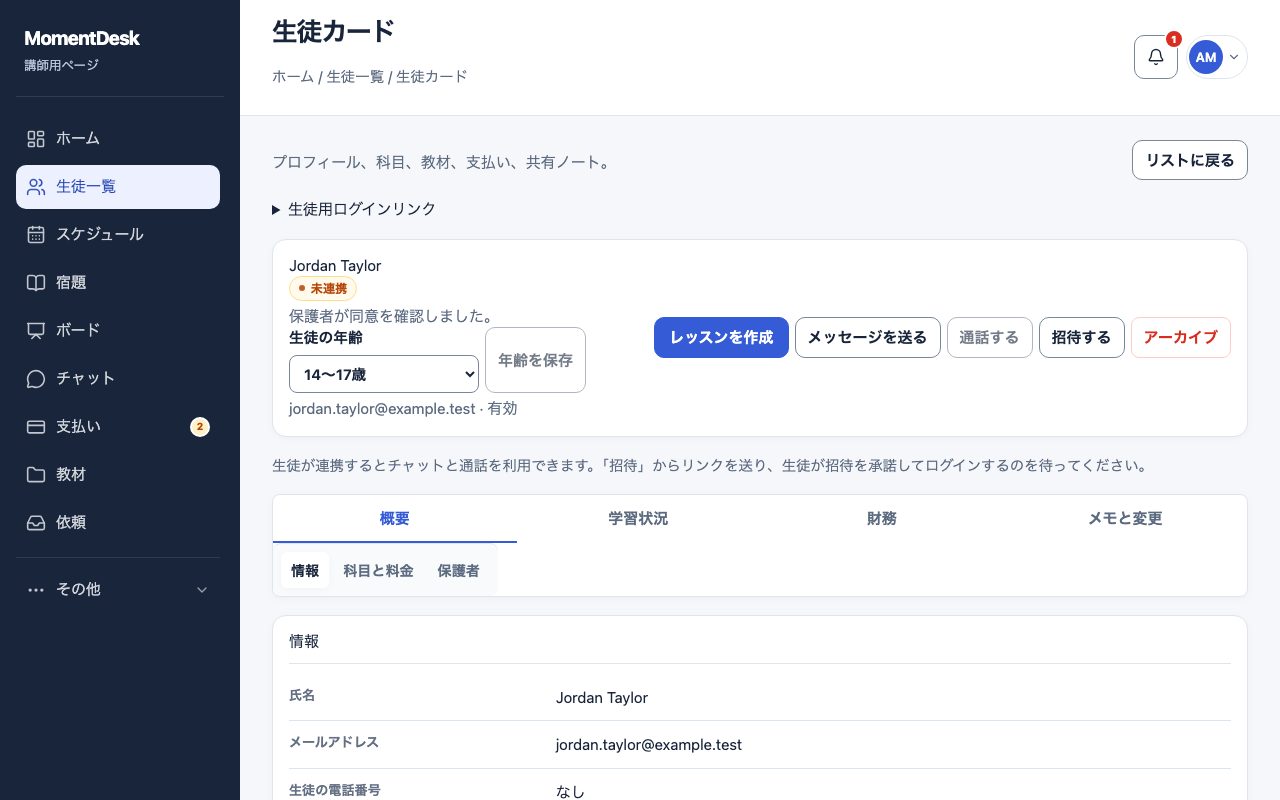
Task: Click the リストに戻る button
Action: [1190, 160]
